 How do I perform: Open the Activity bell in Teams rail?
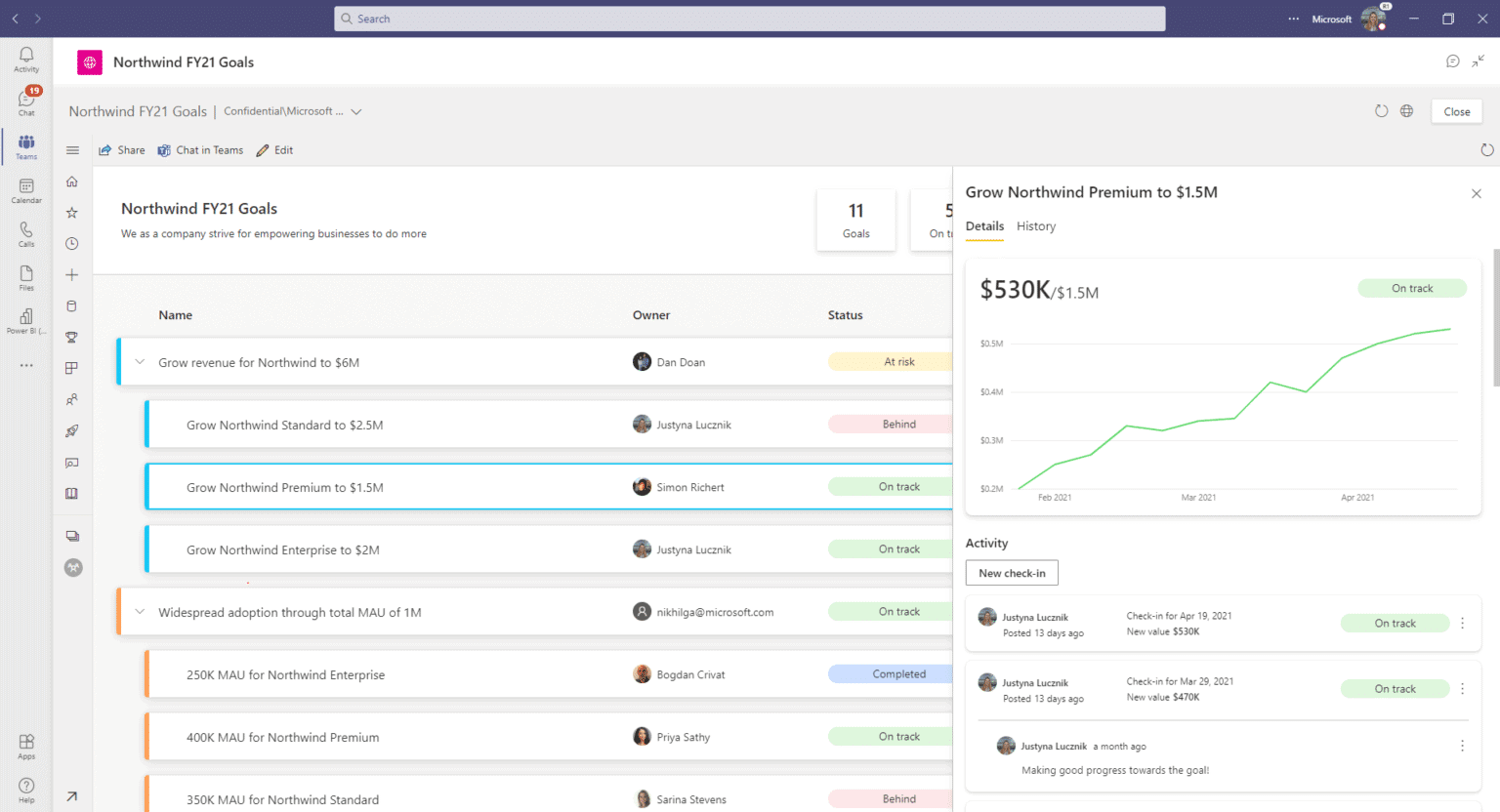pyautogui.click(x=25, y=59)
